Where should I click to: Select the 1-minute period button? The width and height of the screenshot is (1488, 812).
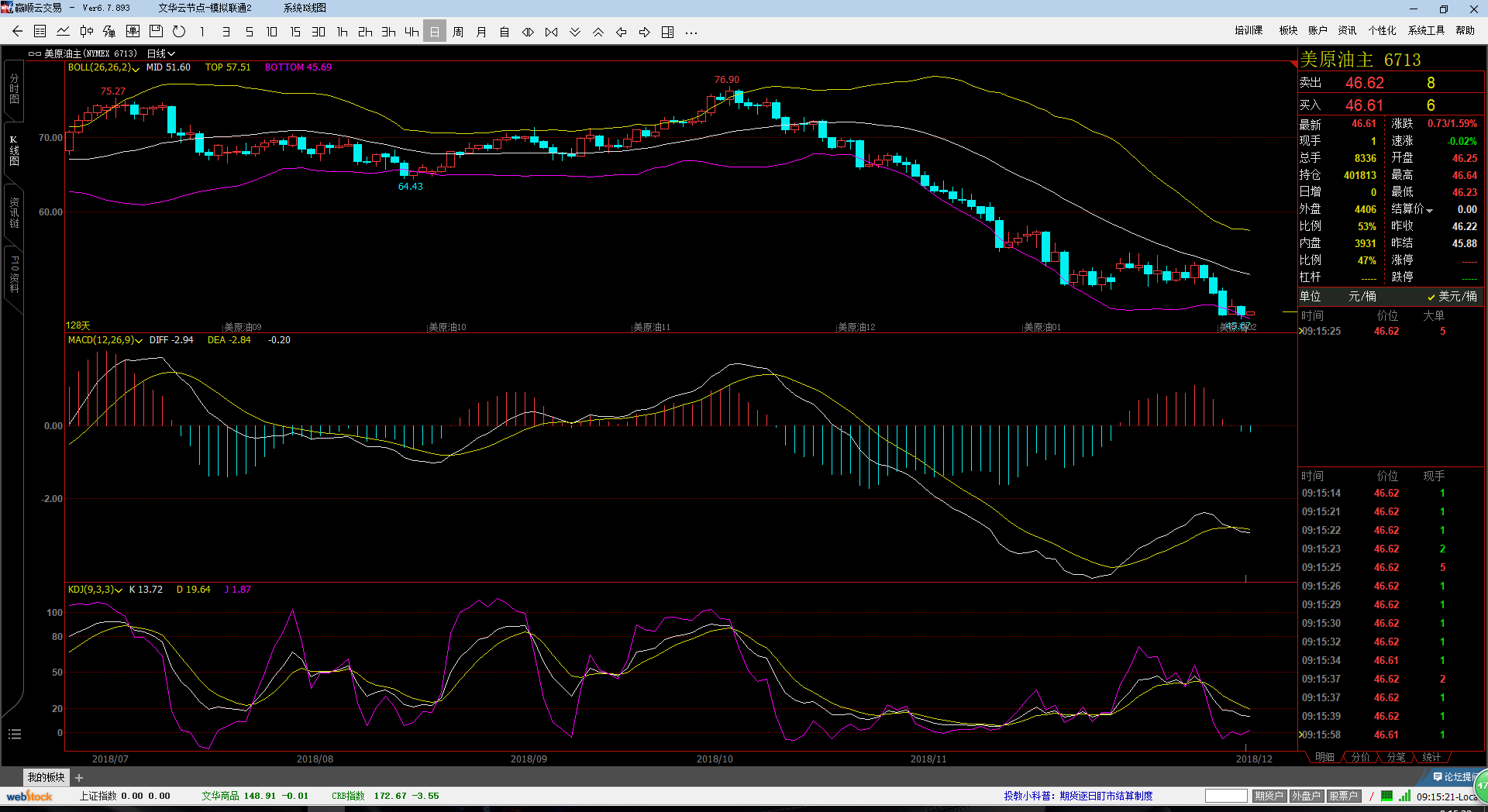point(202,32)
